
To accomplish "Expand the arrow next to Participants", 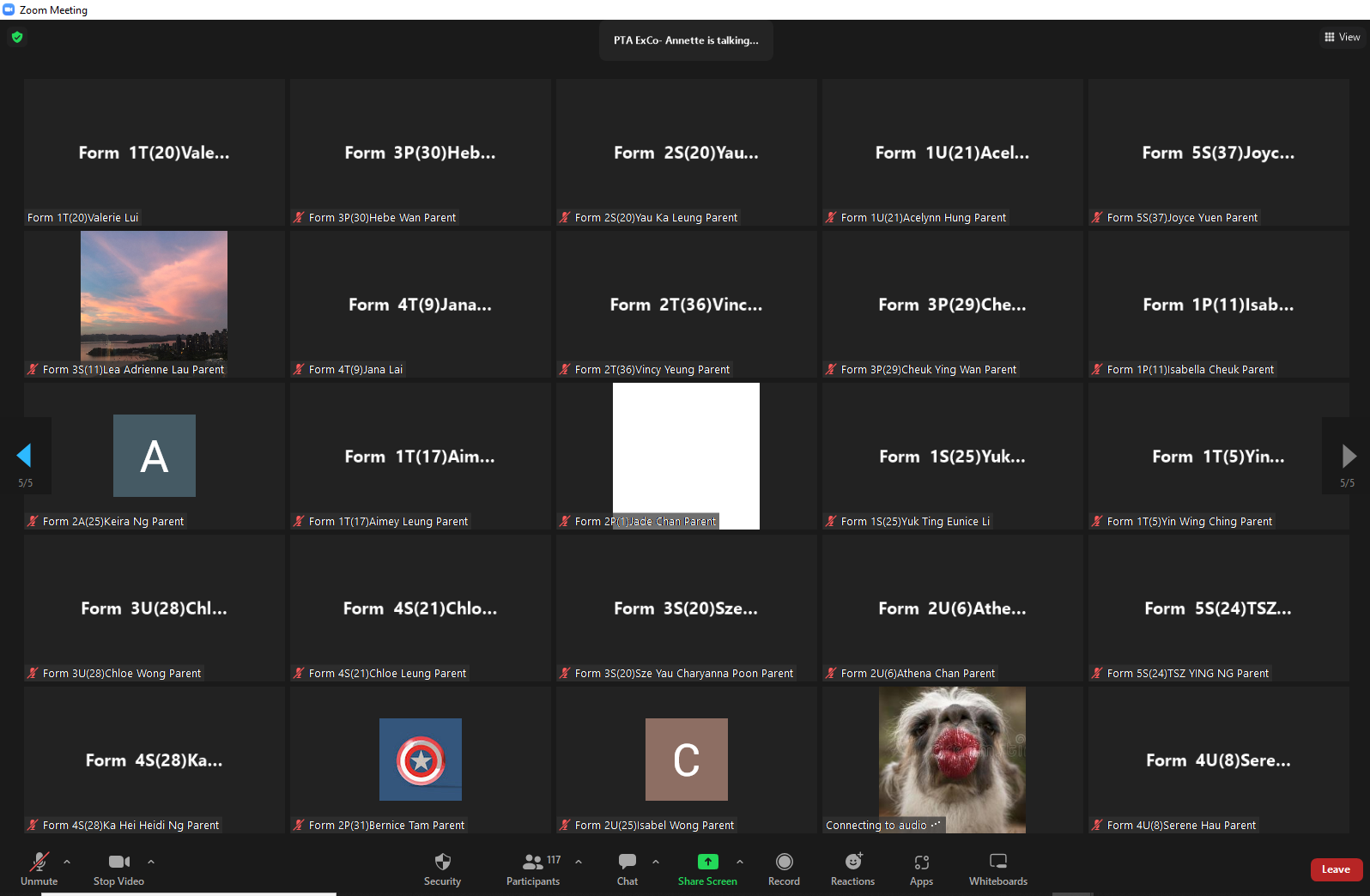I will (579, 862).
